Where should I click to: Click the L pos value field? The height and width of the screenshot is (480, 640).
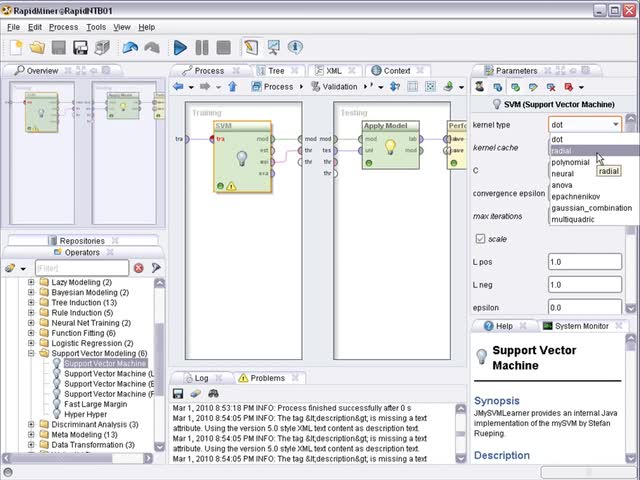[585, 262]
